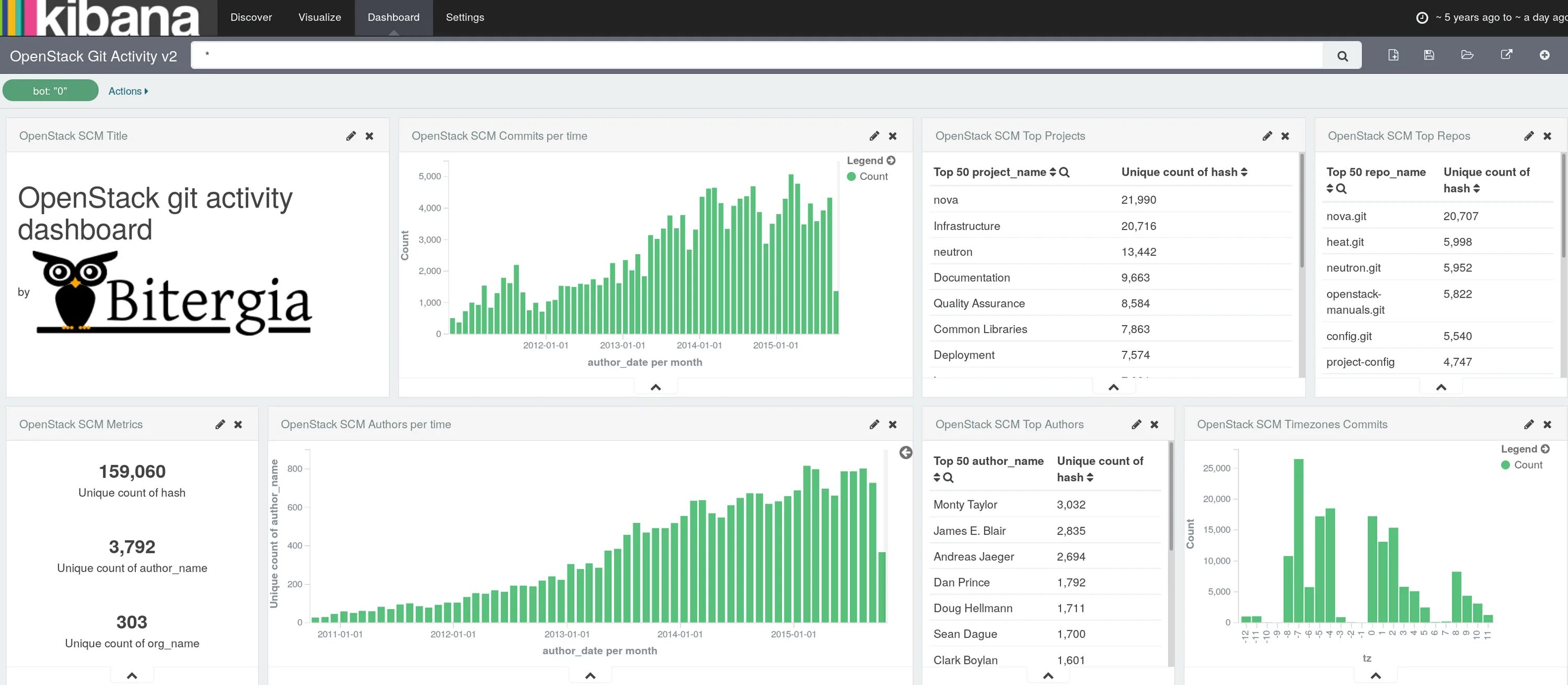Click the New Dashboard icon
This screenshot has width=1568, height=685.
coord(1393,55)
